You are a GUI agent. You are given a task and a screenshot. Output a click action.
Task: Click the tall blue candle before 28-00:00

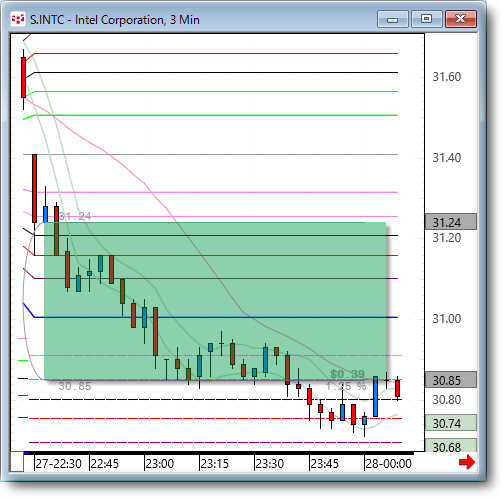(375, 396)
